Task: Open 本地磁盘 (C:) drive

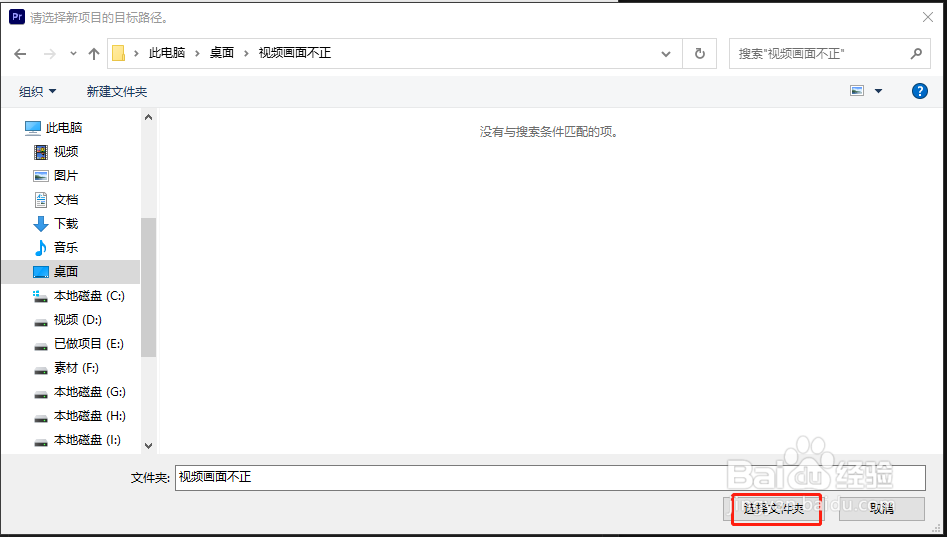Action: point(79,296)
